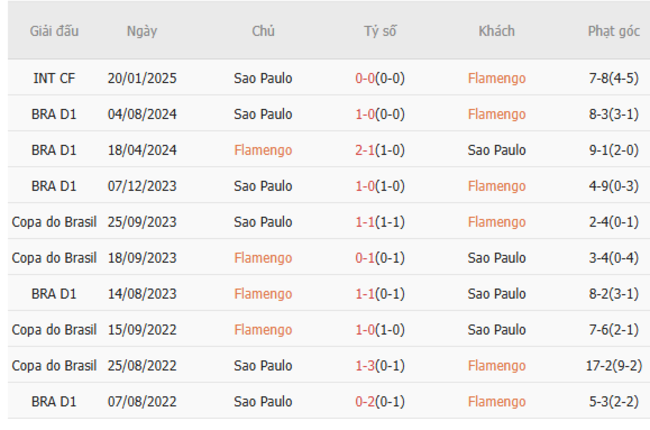Click the "Giải đấu" column header
The height and width of the screenshot is (430, 650).
click(54, 31)
